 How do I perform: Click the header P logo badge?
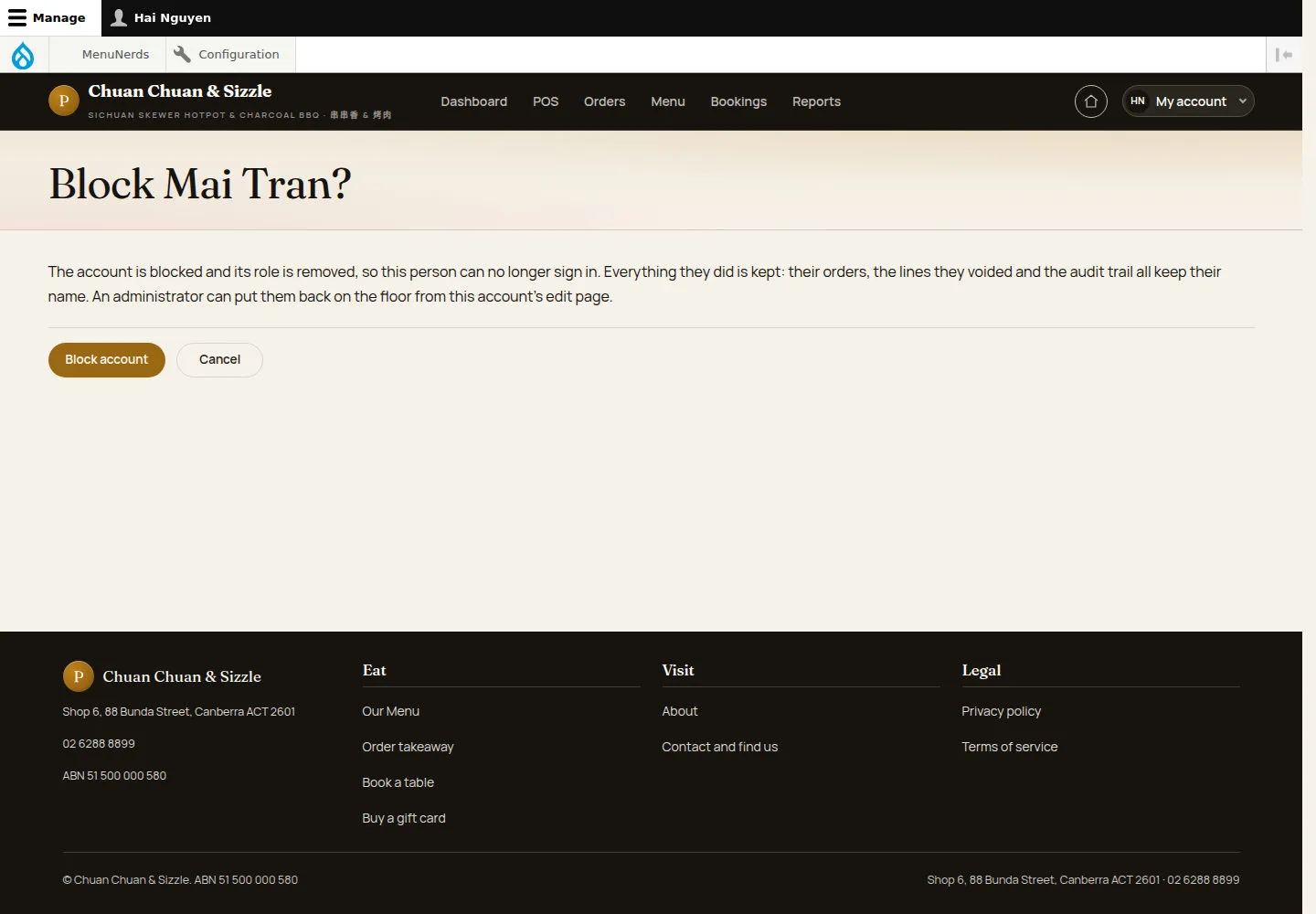64,101
